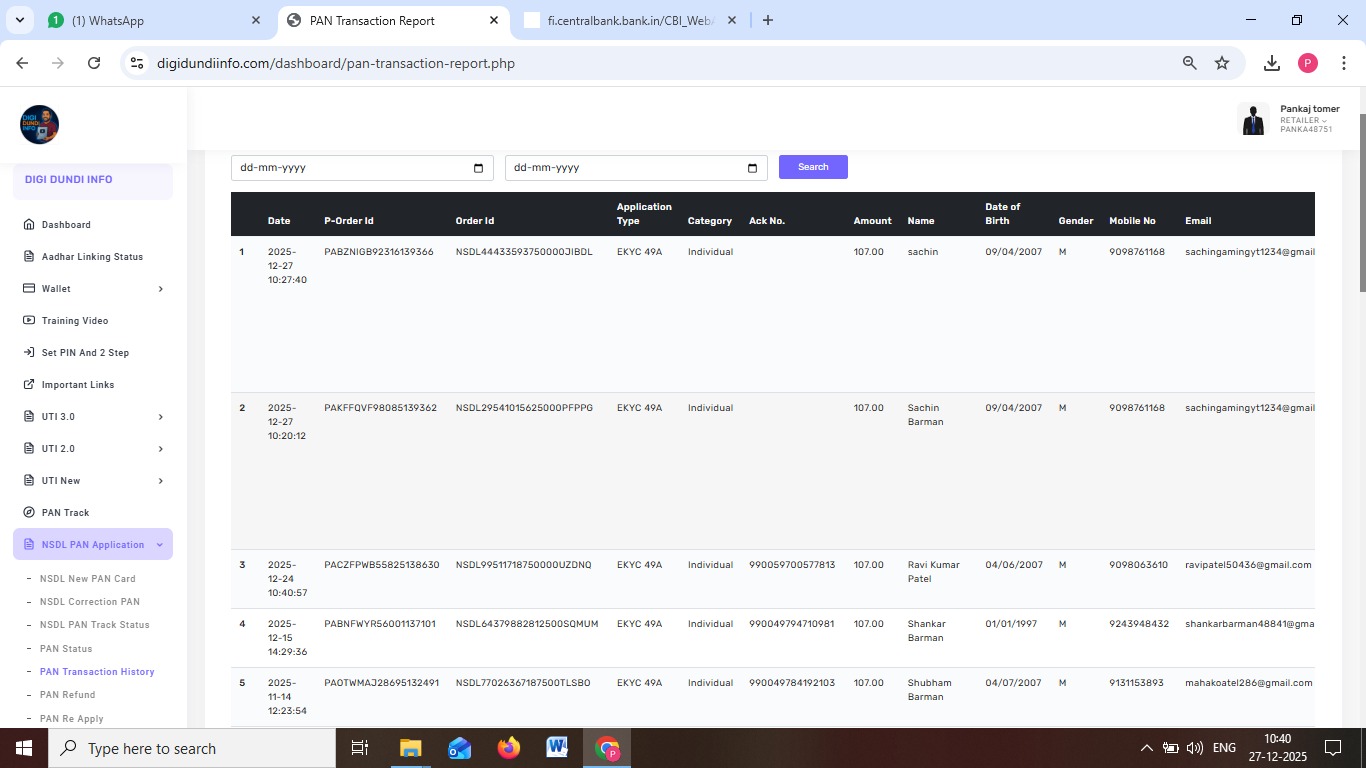
Task: Click the Dashboard home icon in sidebar
Action: (29, 225)
